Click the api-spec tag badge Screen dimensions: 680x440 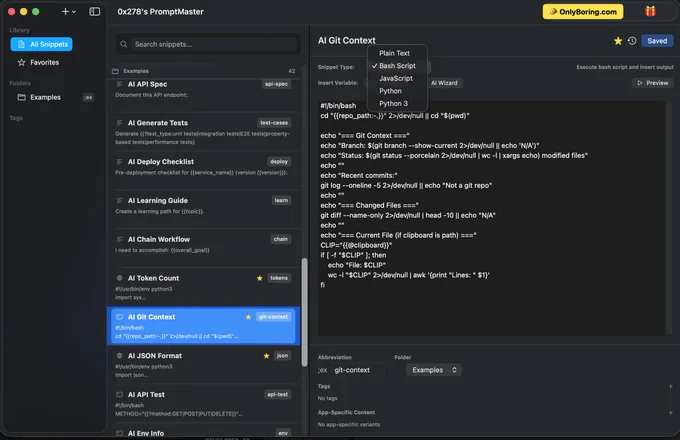(276, 84)
